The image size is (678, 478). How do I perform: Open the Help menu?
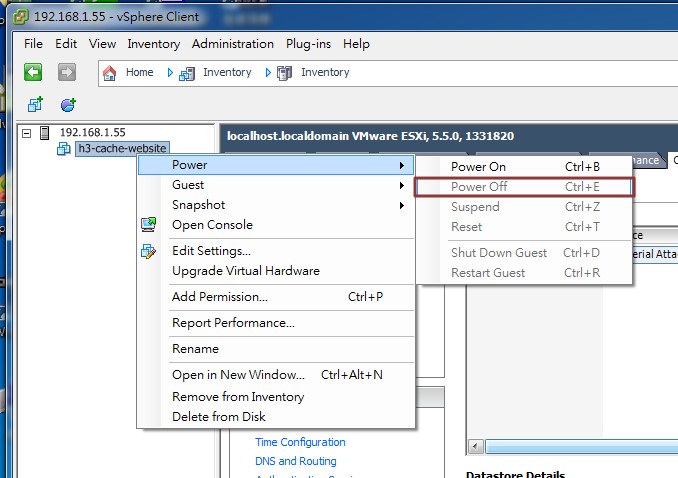point(356,44)
